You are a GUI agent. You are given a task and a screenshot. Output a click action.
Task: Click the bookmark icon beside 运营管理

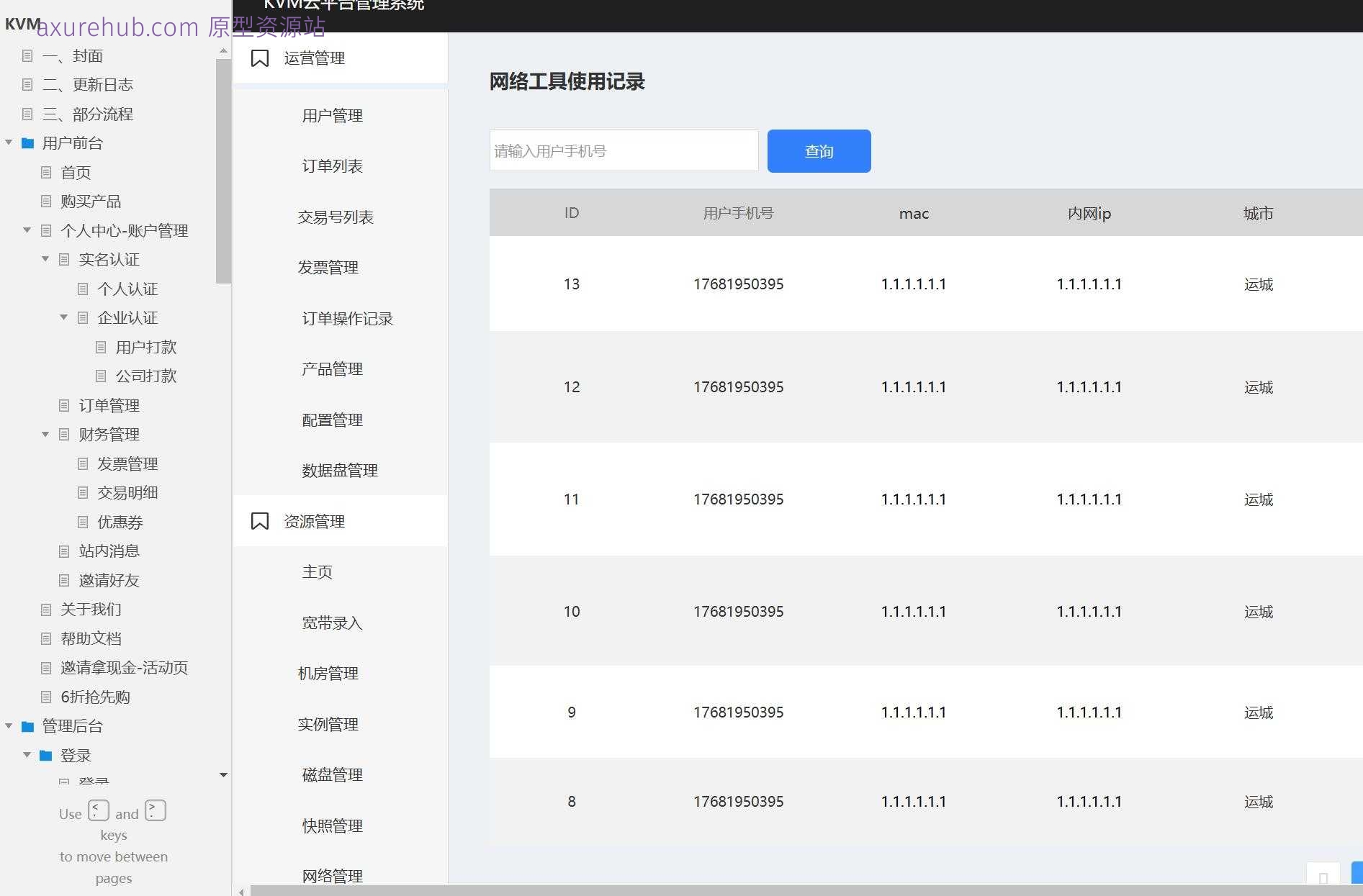pos(260,58)
